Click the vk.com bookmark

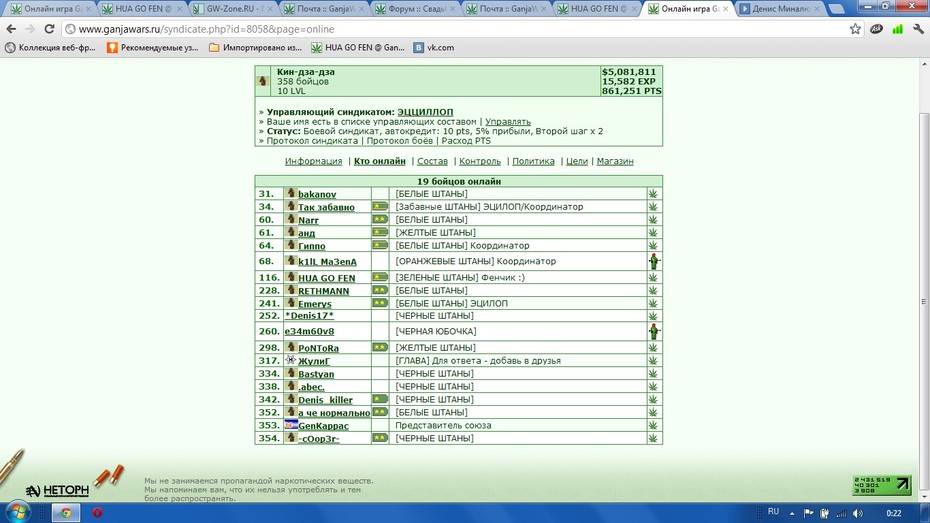coord(434,47)
